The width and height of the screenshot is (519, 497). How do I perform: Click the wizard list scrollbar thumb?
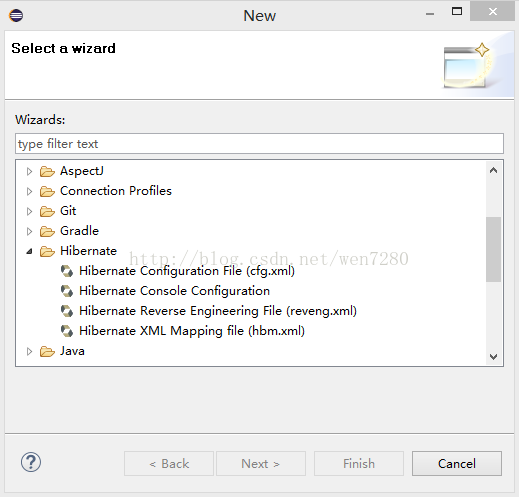[x=493, y=249]
